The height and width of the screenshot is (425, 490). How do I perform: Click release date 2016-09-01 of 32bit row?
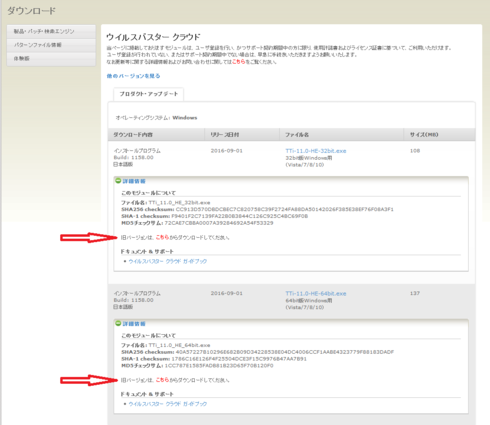pyautogui.click(x=227, y=151)
